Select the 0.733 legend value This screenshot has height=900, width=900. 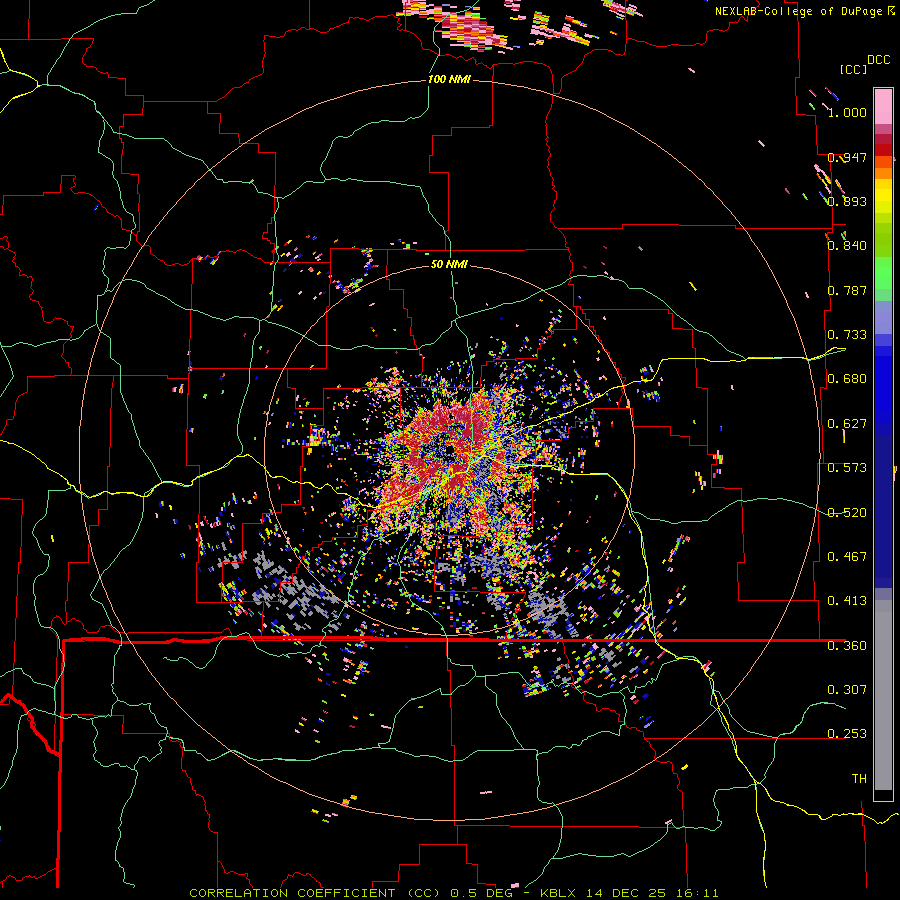[847, 335]
